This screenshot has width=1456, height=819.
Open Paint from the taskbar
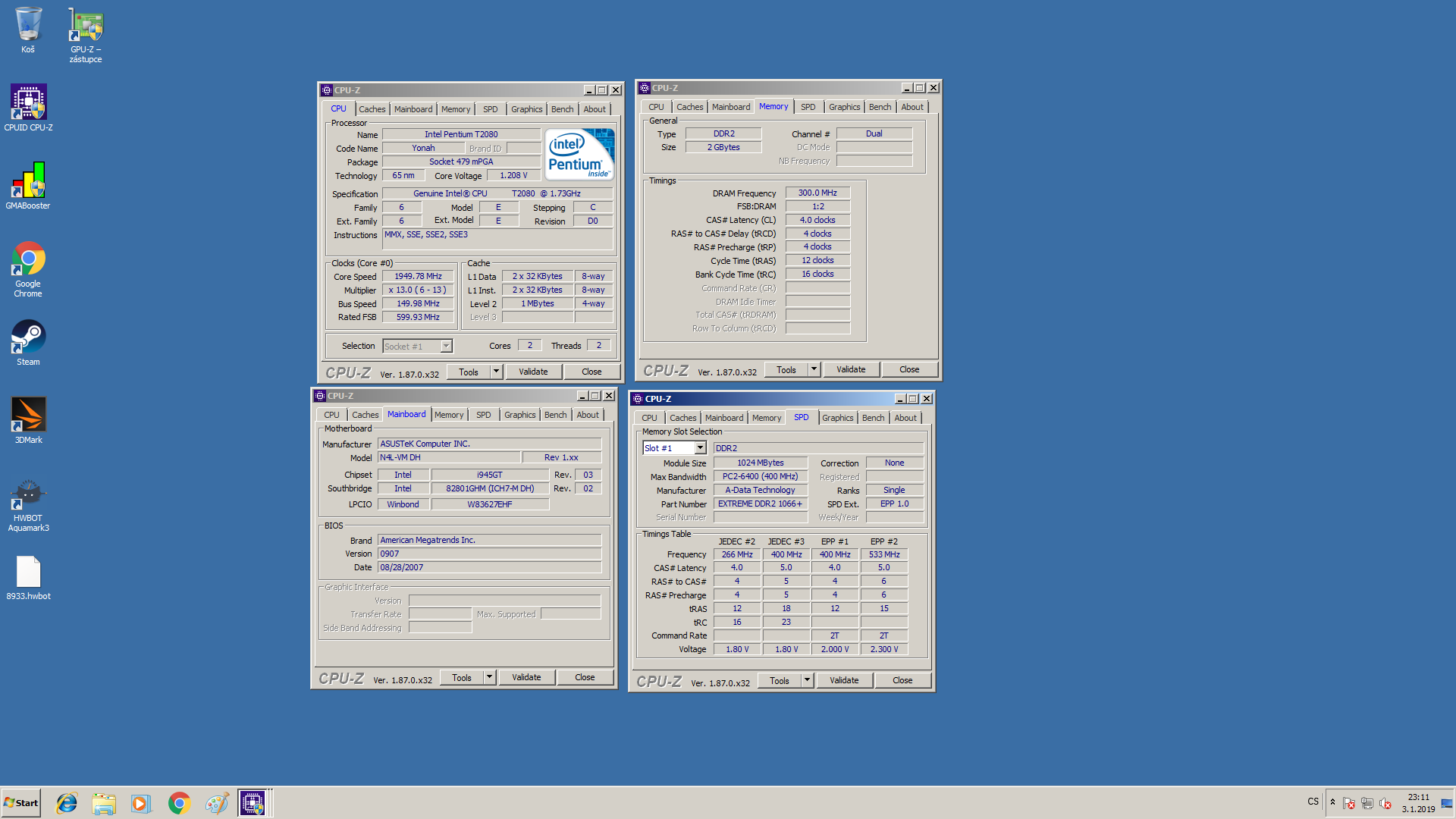point(216,803)
